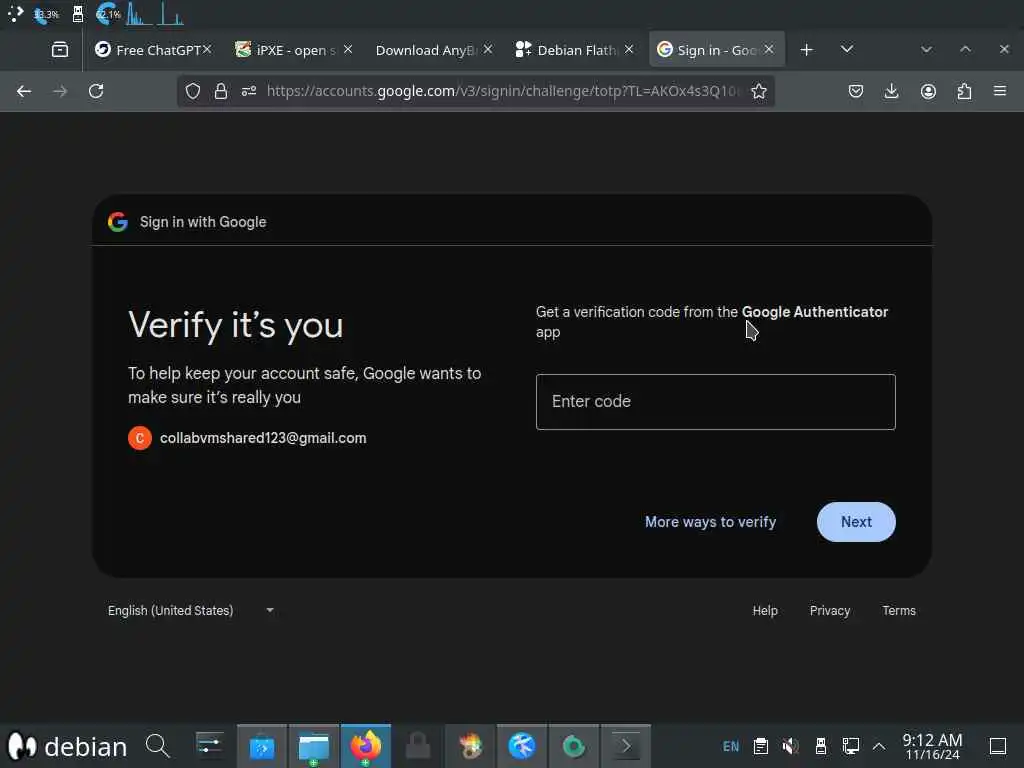Open the green circular app in taskbar
The height and width of the screenshot is (768, 1024).
(x=573, y=746)
